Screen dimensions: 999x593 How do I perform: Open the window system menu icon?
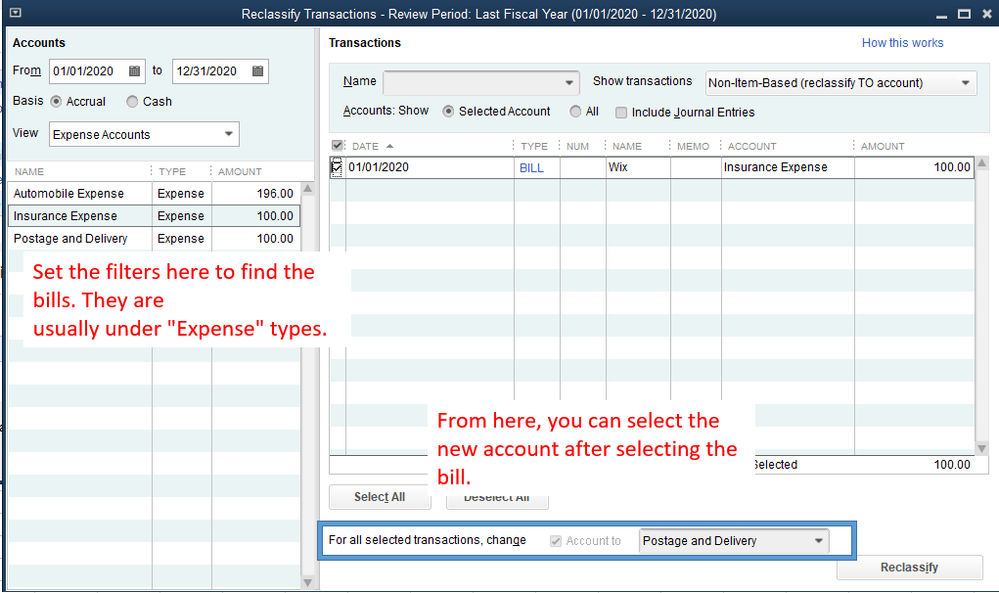15,13
